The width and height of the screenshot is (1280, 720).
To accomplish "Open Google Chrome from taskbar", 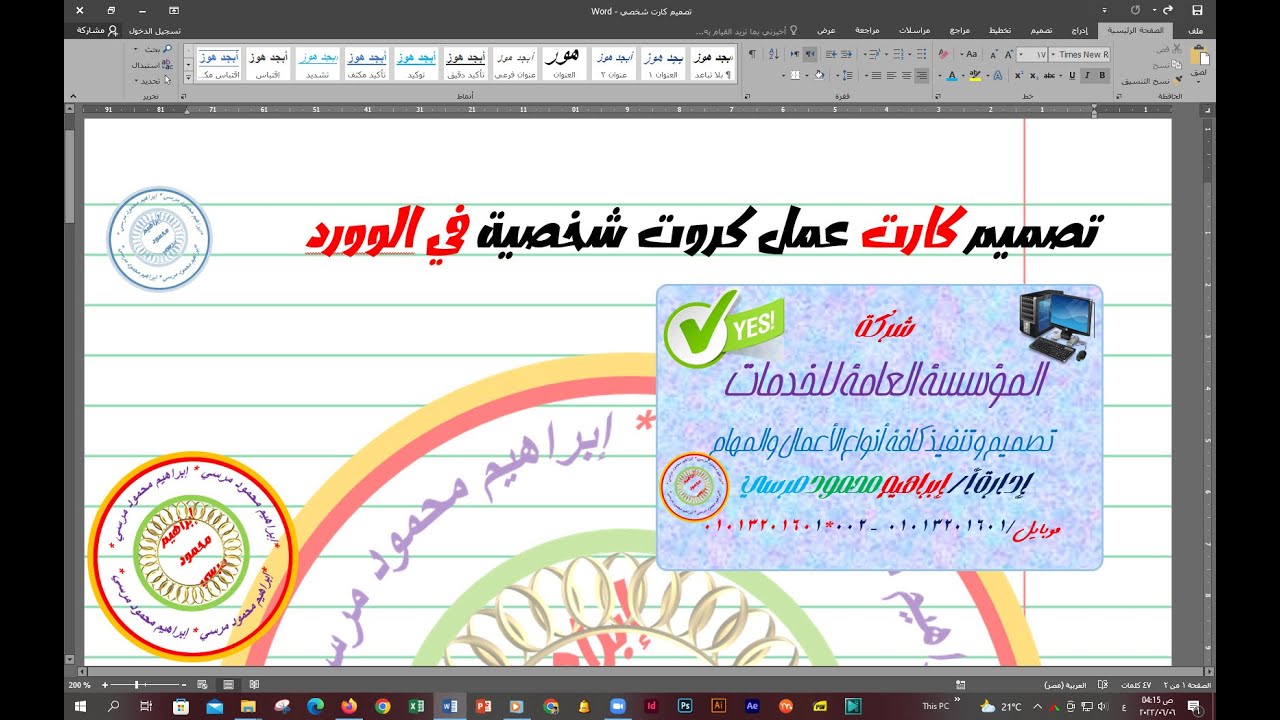I will coord(382,706).
